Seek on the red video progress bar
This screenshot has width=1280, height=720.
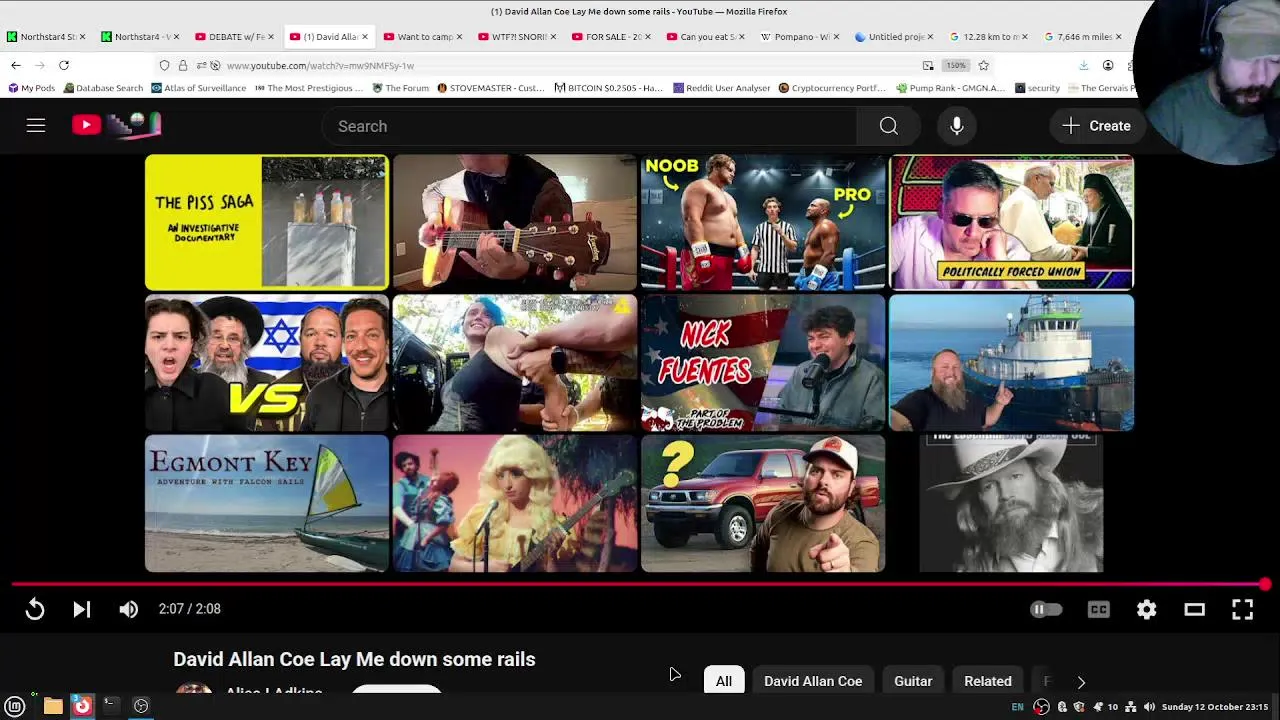tap(640, 584)
